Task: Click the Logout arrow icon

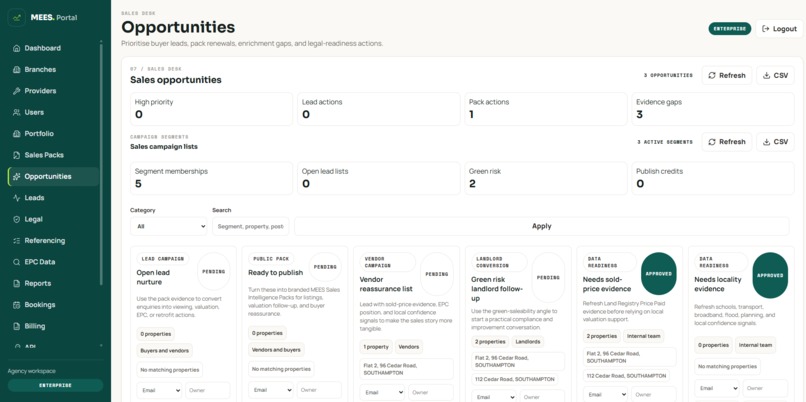Action: 765,29
